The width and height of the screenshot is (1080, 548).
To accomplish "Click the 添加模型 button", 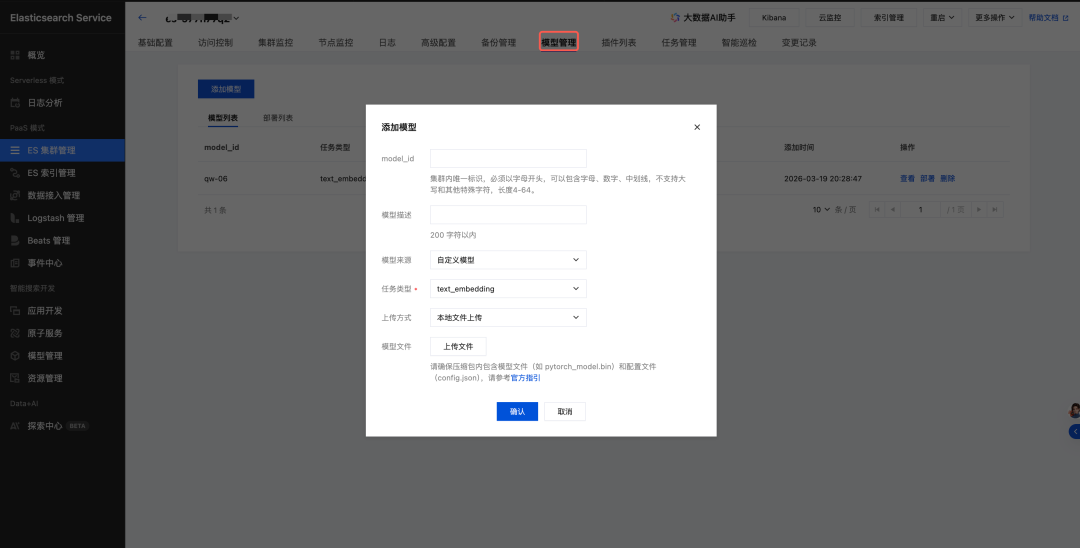I will tap(226, 89).
